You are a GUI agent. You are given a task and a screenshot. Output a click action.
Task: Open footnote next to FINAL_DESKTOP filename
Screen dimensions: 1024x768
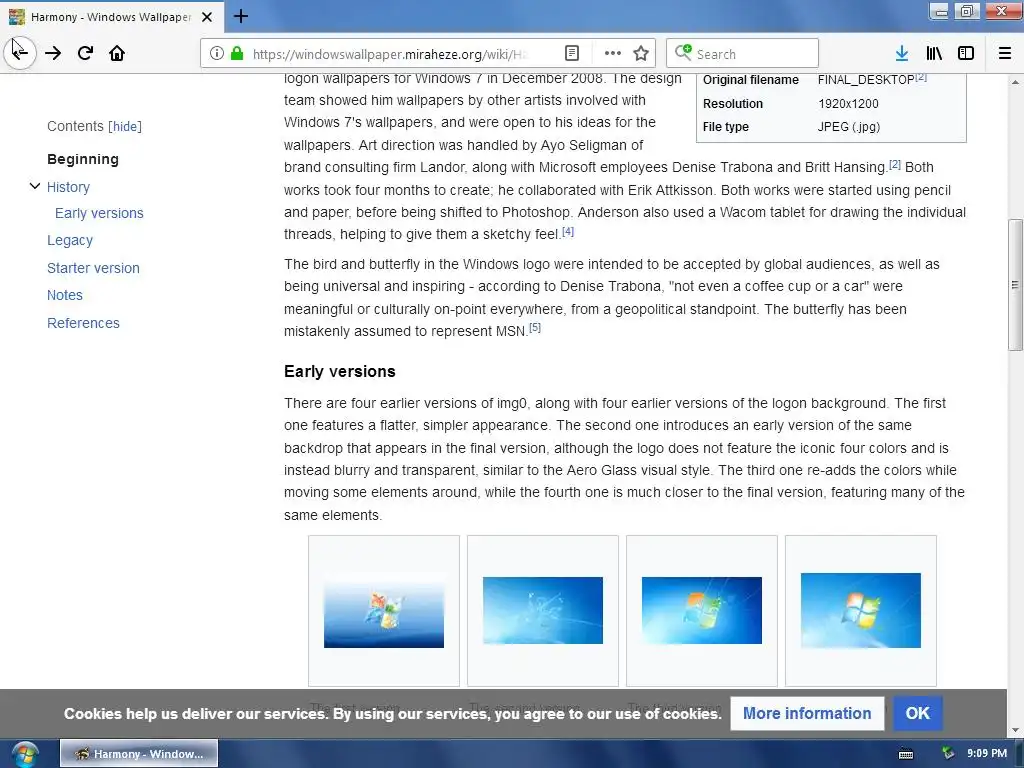point(921,77)
